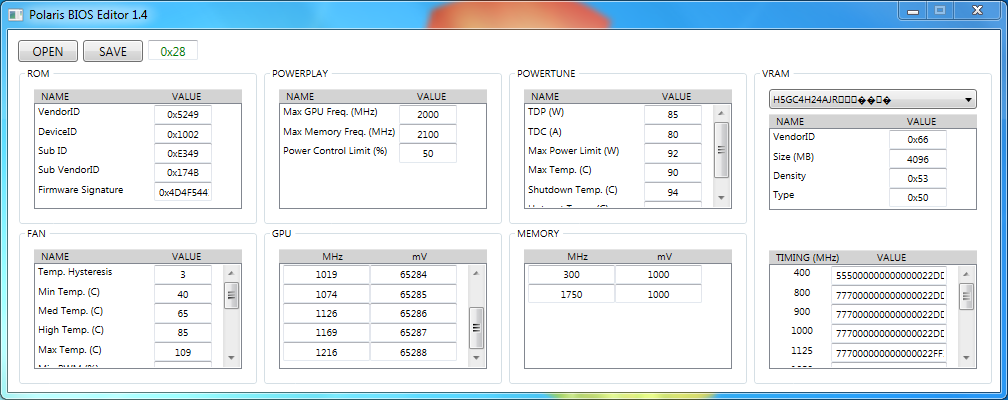Viewport: 1008px width, 400px height.
Task: Edit timing value for 400 MHz
Action: click(x=889, y=275)
